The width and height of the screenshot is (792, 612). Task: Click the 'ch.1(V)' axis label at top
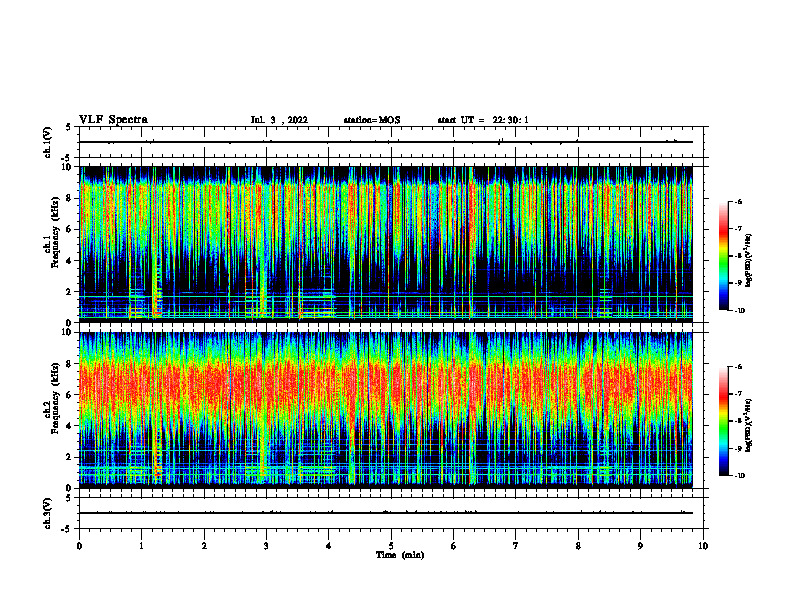coord(48,142)
